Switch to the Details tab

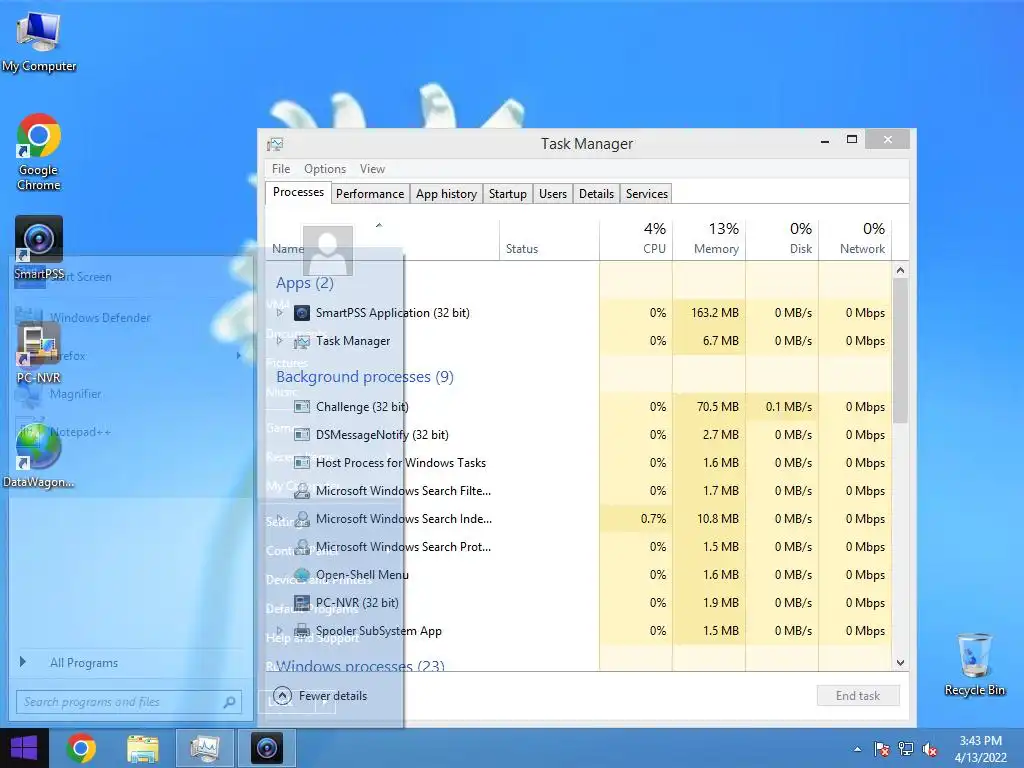coord(596,194)
